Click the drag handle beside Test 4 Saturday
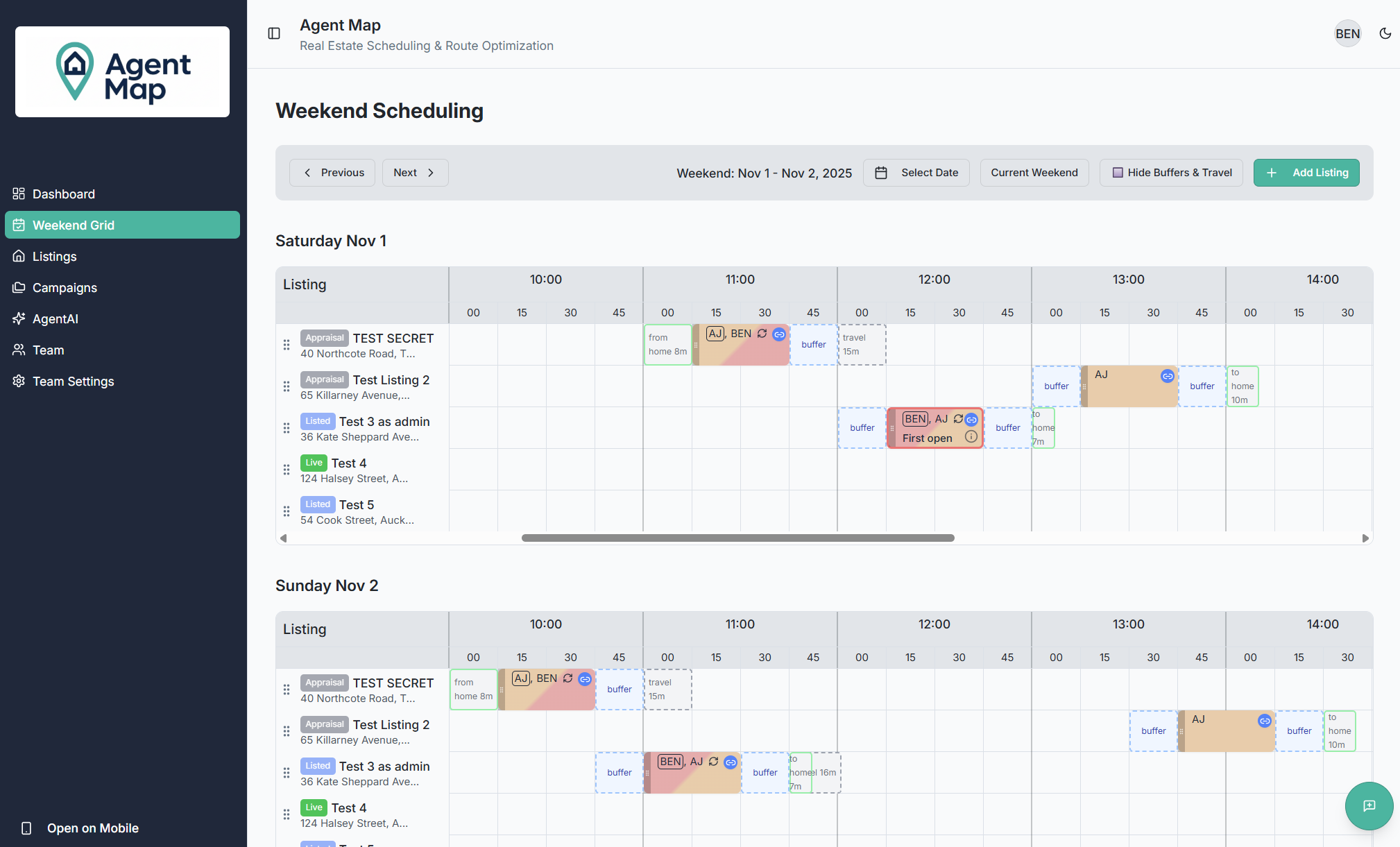Image resolution: width=1400 pixels, height=847 pixels. pyautogui.click(x=287, y=470)
